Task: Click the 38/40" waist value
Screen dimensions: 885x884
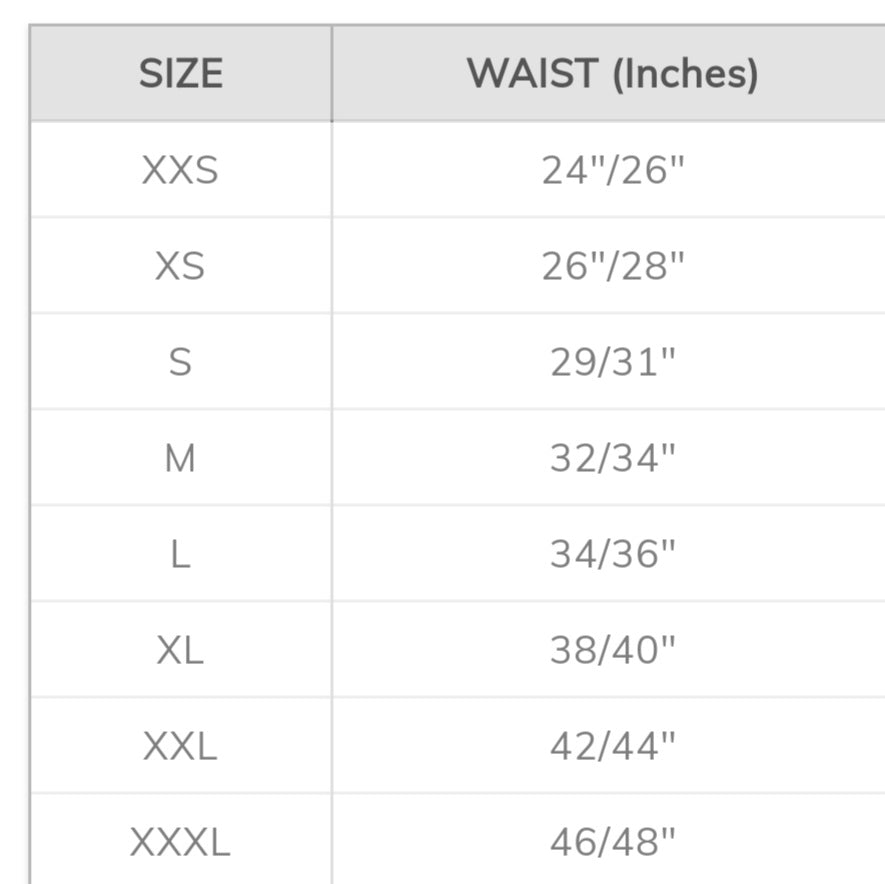Action: pos(612,651)
